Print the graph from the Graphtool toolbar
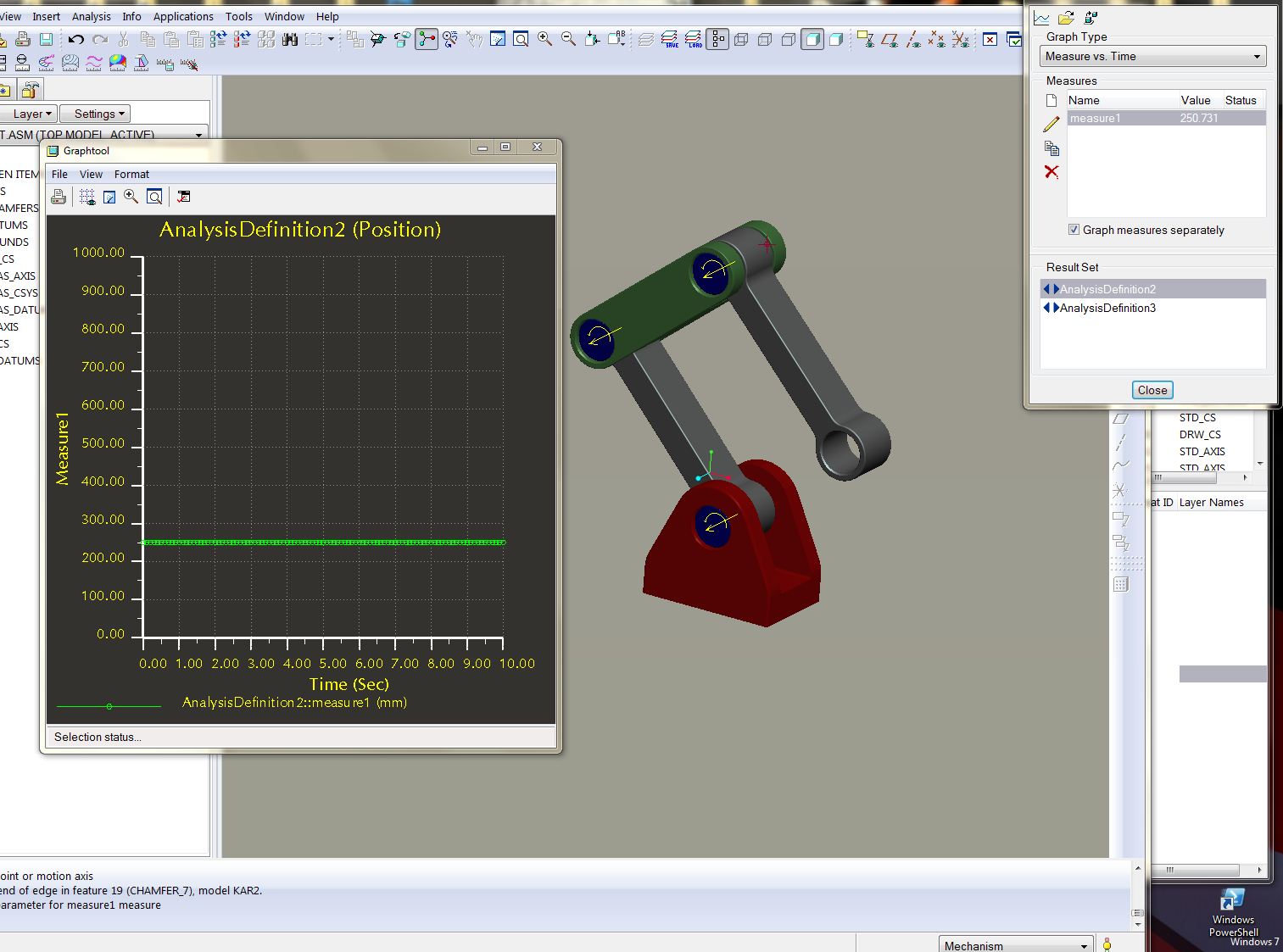This screenshot has width=1283, height=952. point(59,197)
